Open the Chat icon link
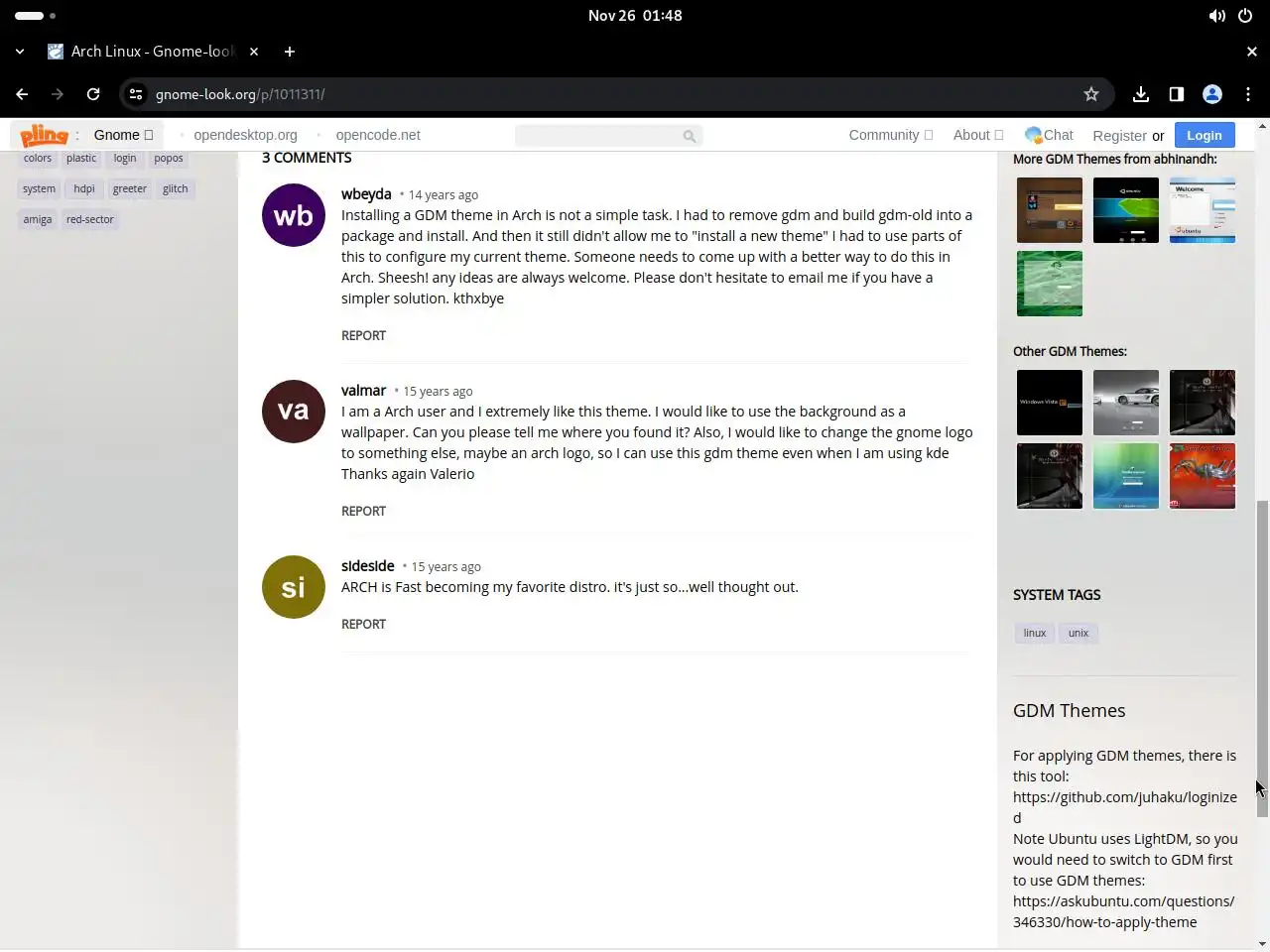 (x=1049, y=135)
